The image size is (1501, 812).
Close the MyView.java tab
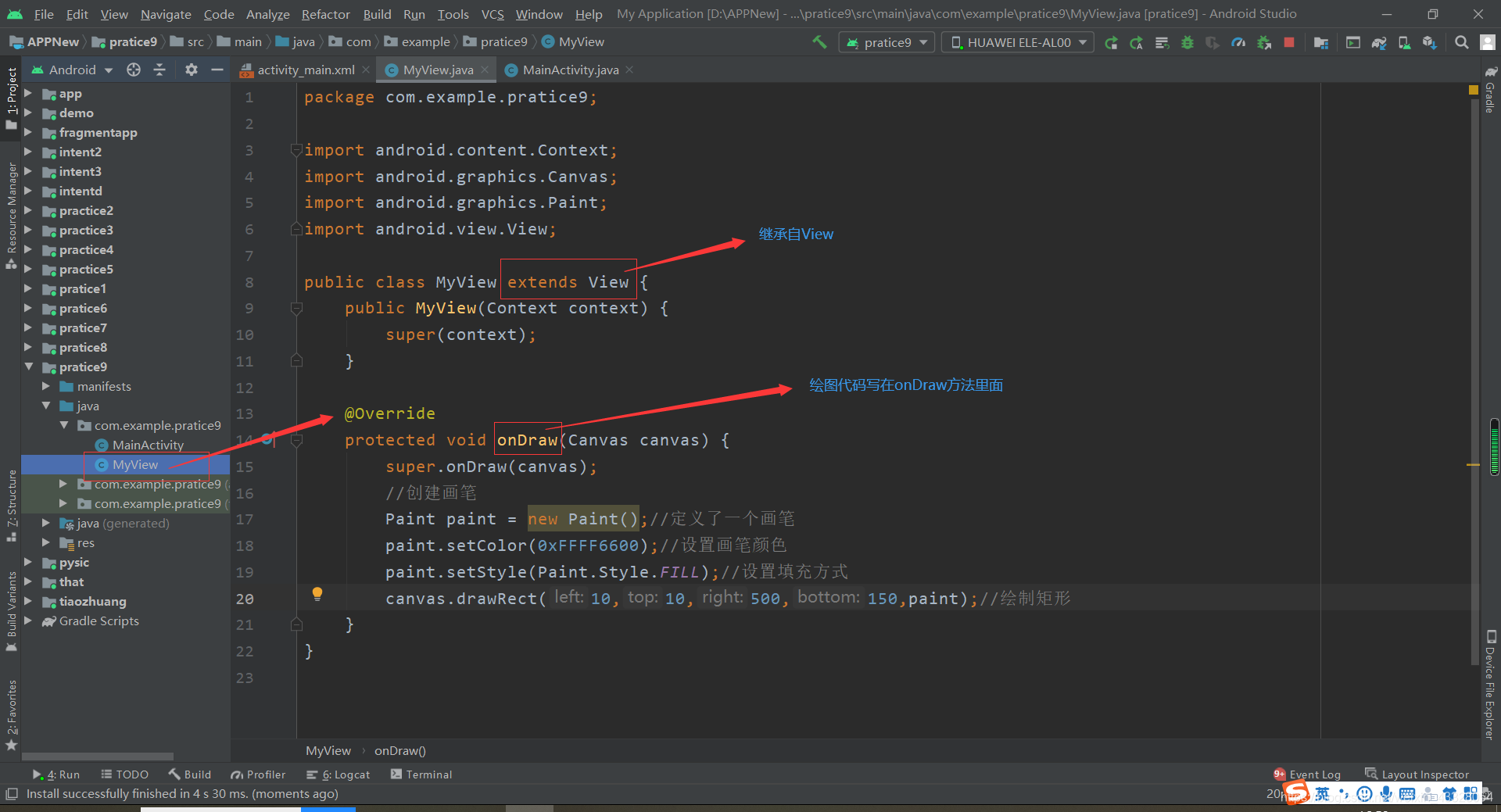485,70
